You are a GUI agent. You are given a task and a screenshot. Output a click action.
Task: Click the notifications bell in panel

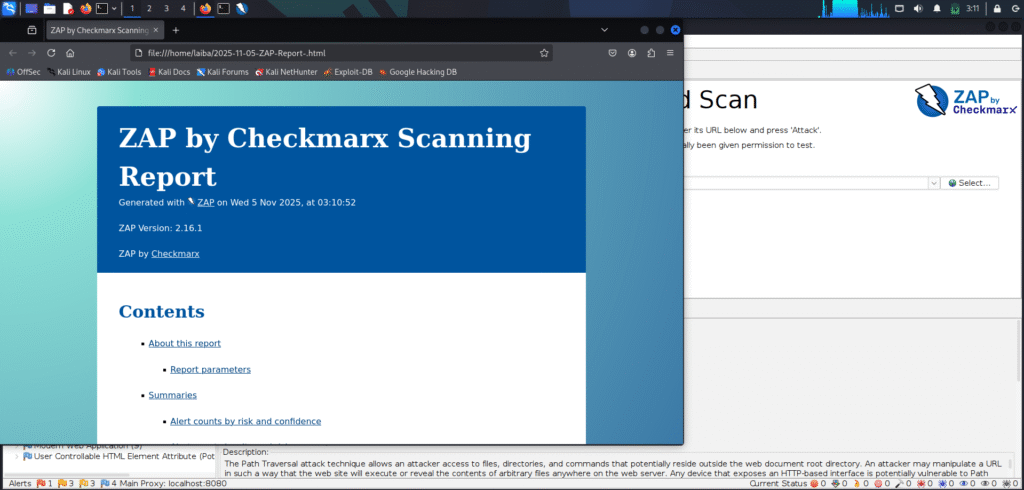pos(936,8)
